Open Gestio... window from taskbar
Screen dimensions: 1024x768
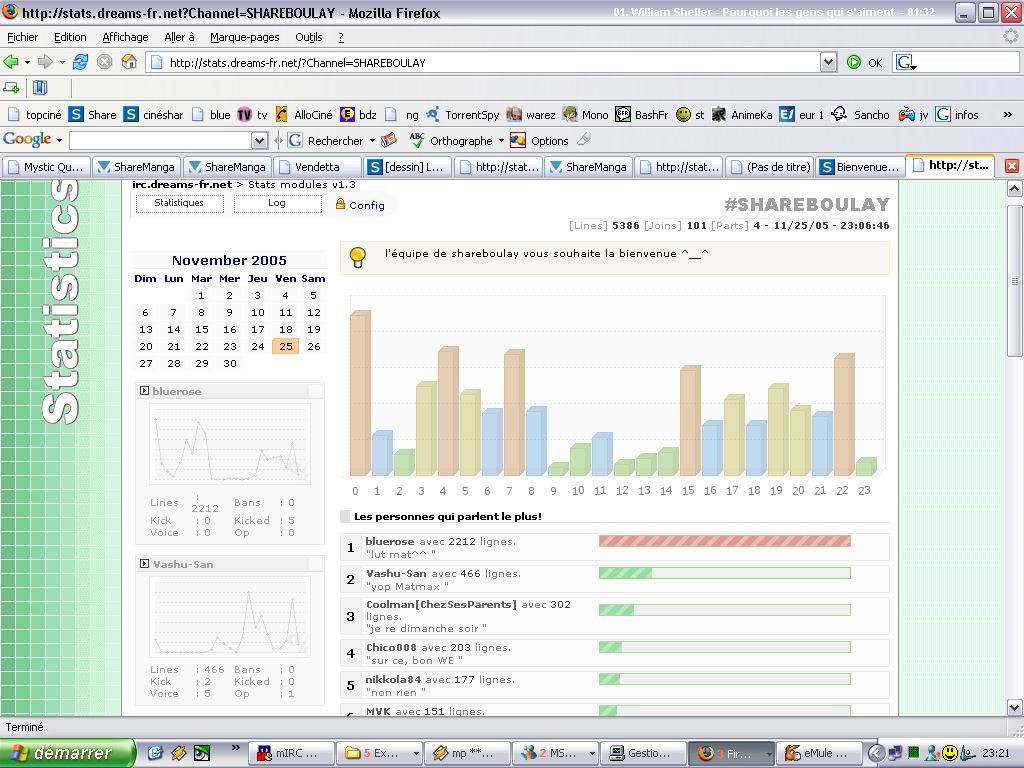[643, 753]
